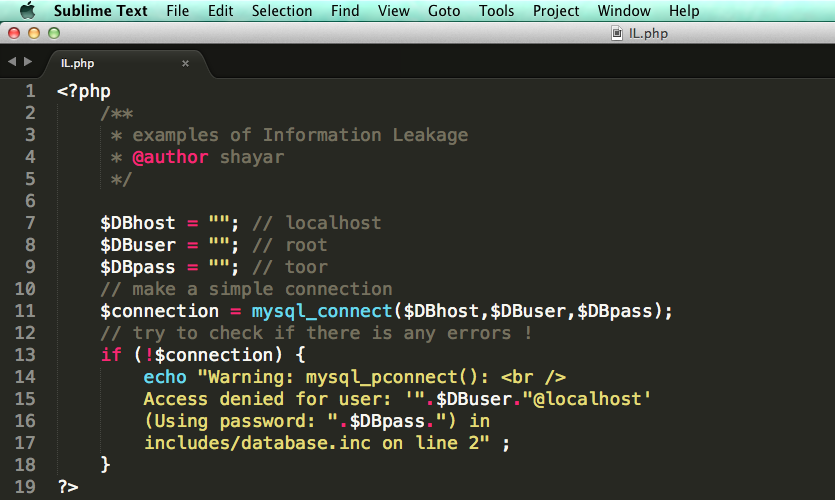Open the Sublime Text application menu
835x500 pixels.
pos(101,11)
